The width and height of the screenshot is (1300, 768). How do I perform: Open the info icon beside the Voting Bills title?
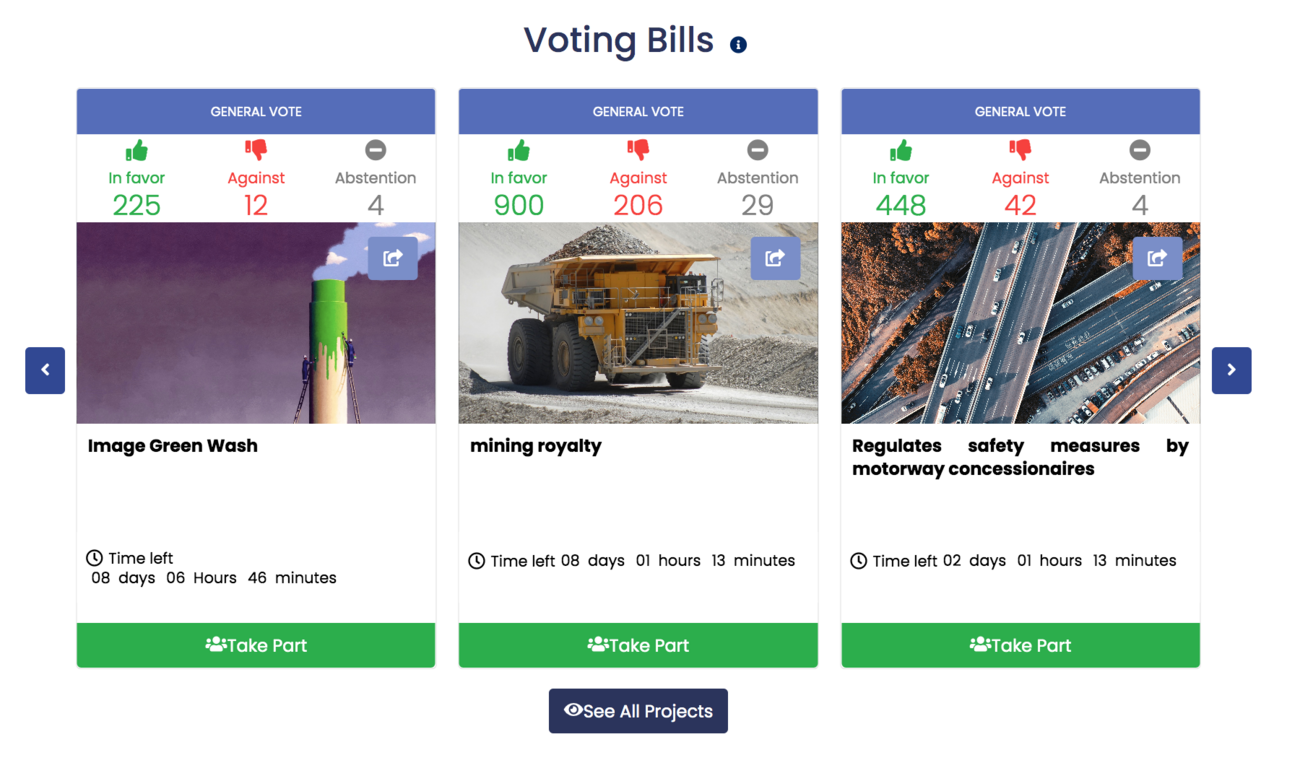click(738, 43)
